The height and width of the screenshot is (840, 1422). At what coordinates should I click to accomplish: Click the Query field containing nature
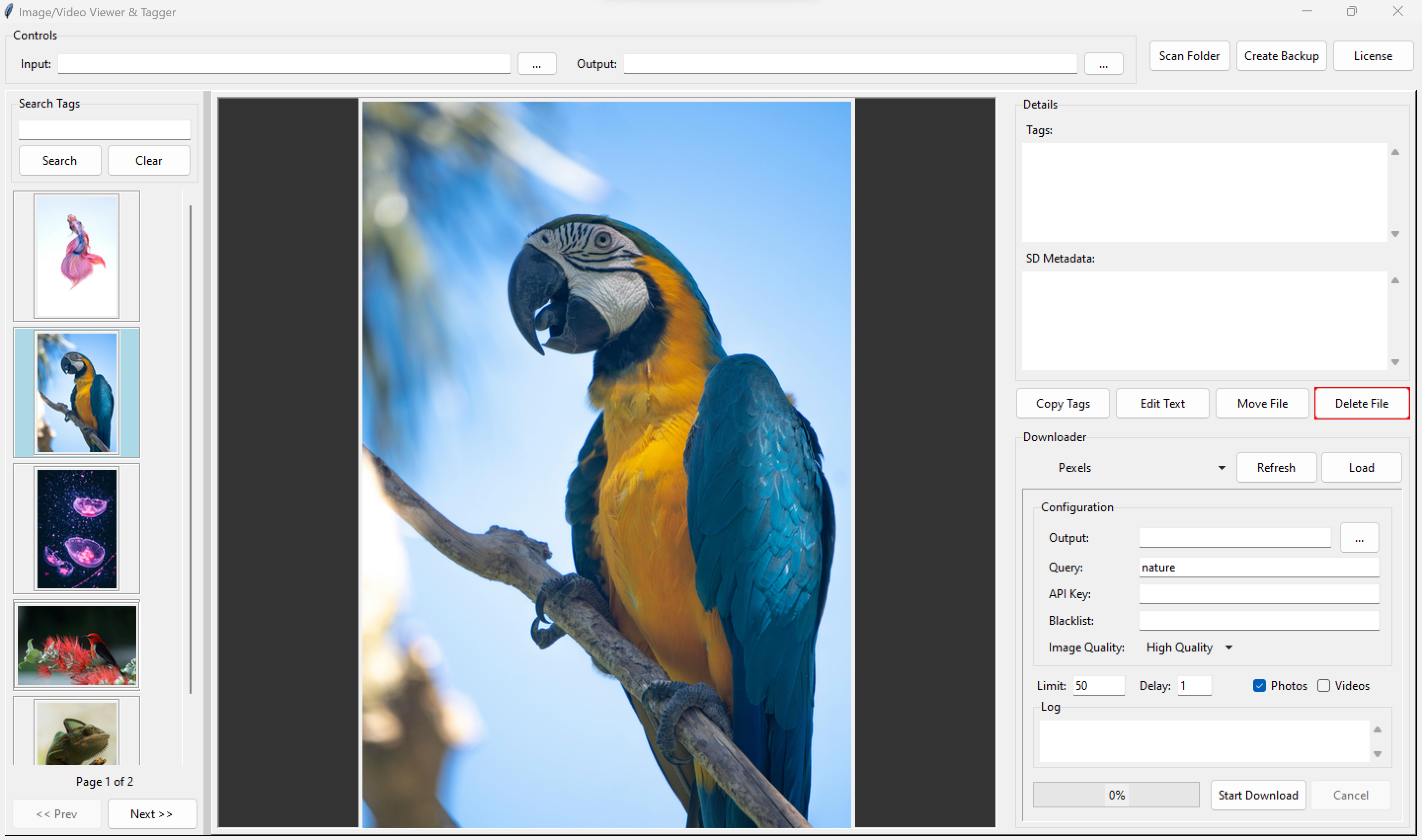1259,567
